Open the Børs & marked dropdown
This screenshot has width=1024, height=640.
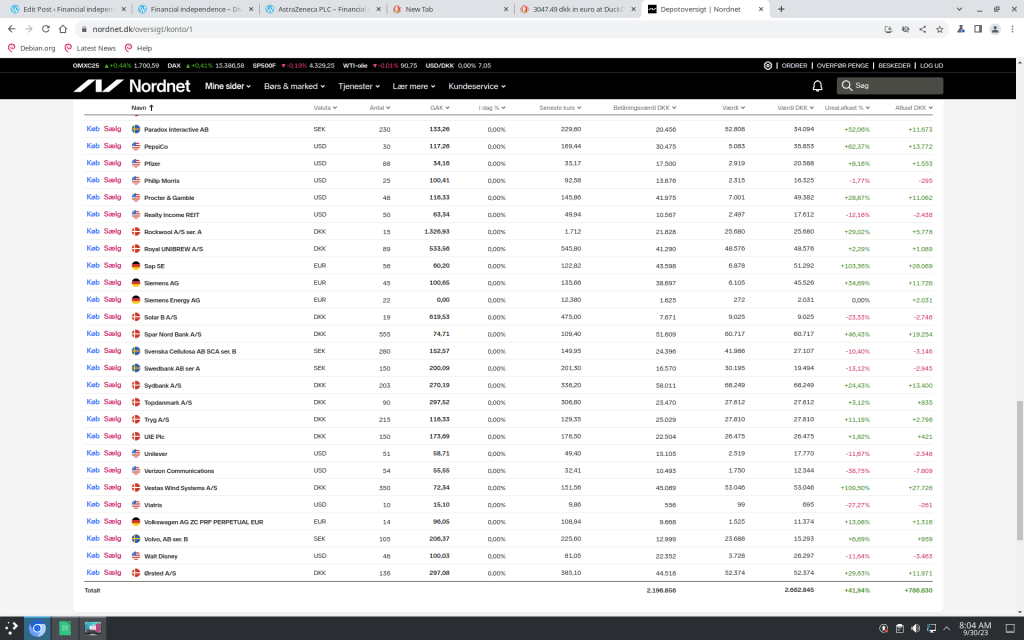point(295,86)
